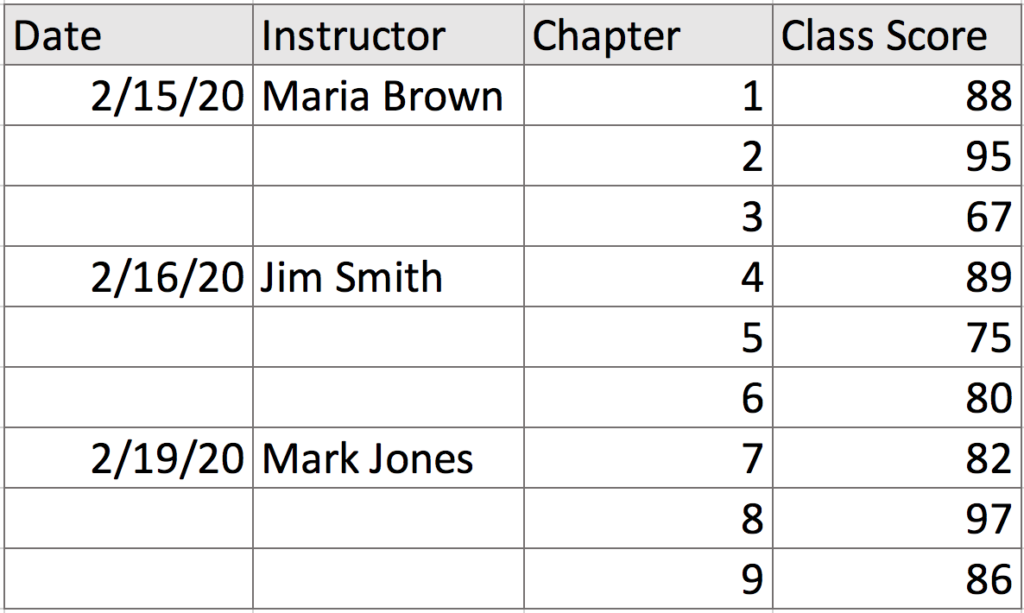Select the class score 95 cell
The height and width of the screenshot is (613, 1024).
[897, 157]
